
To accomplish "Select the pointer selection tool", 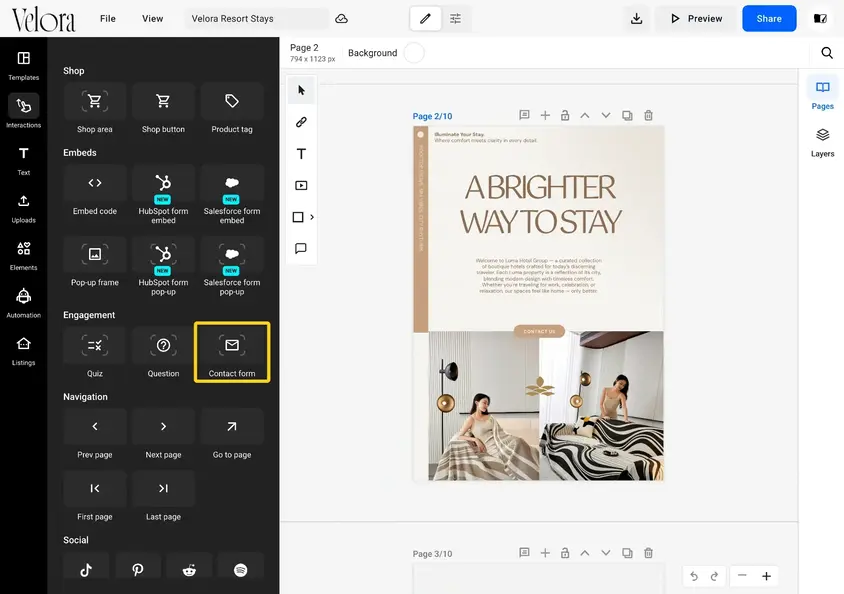I will click(301, 90).
